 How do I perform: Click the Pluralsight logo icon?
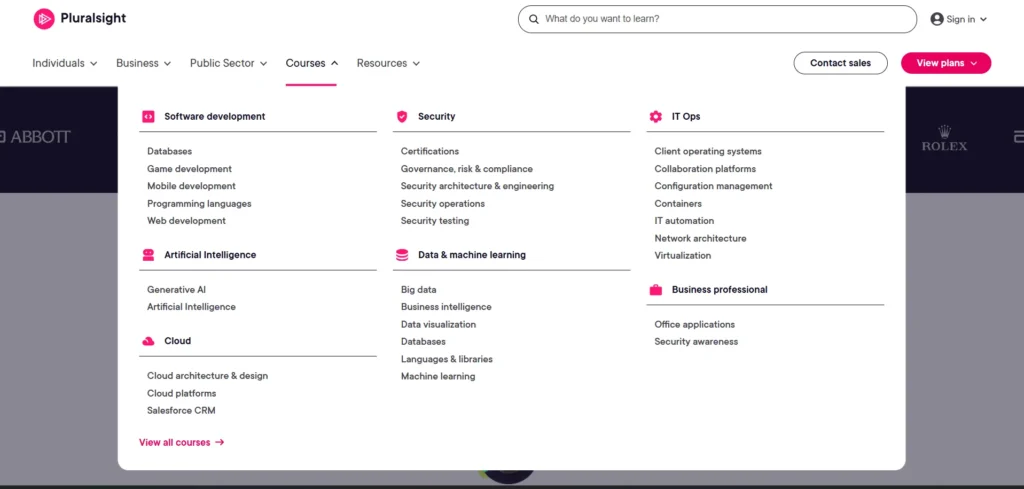[x=43, y=19]
